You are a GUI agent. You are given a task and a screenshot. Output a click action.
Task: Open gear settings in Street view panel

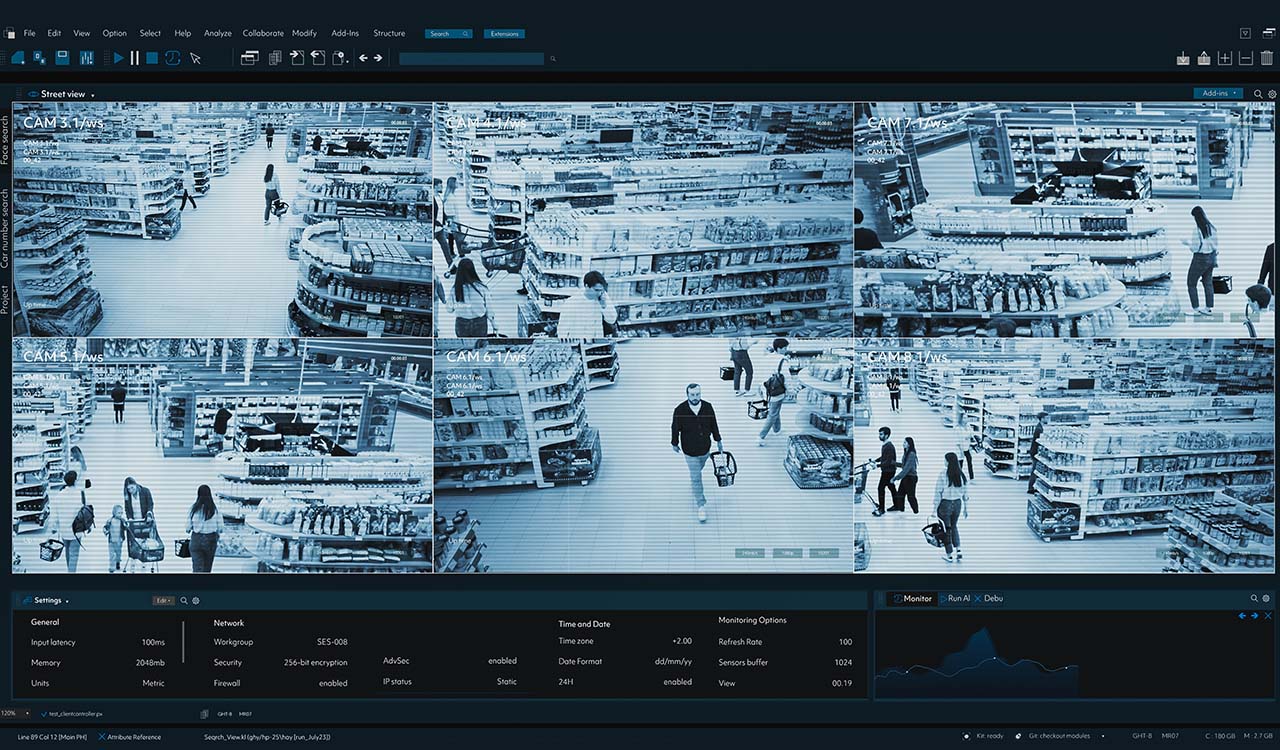click(1272, 94)
